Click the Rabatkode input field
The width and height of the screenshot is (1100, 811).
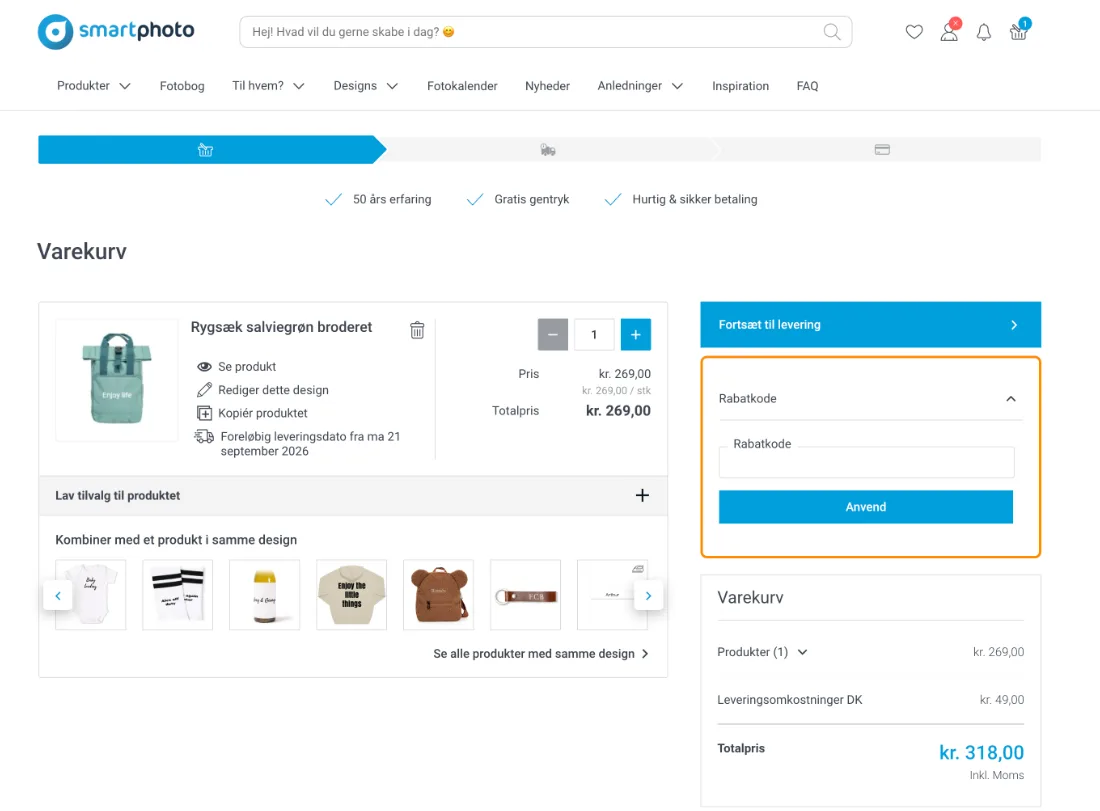866,462
